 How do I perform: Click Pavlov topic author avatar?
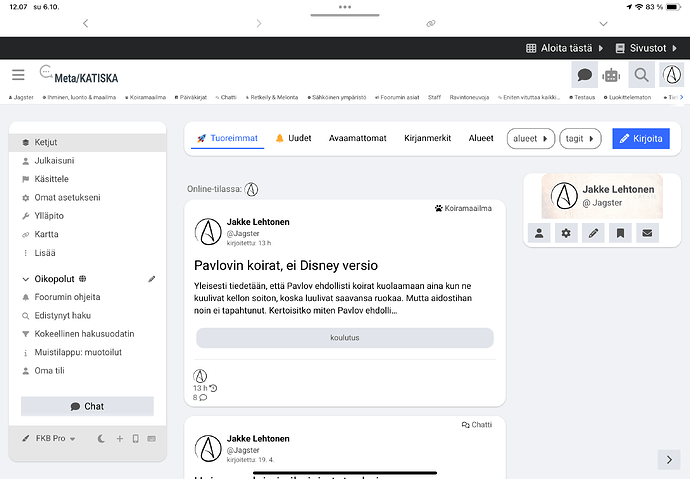pyautogui.click(x=208, y=232)
